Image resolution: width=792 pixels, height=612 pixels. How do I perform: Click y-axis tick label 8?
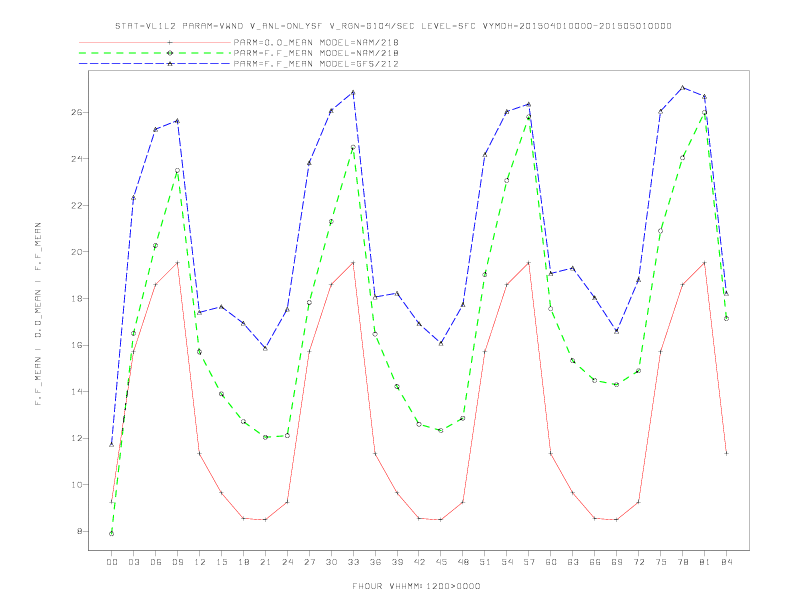[x=80, y=531]
